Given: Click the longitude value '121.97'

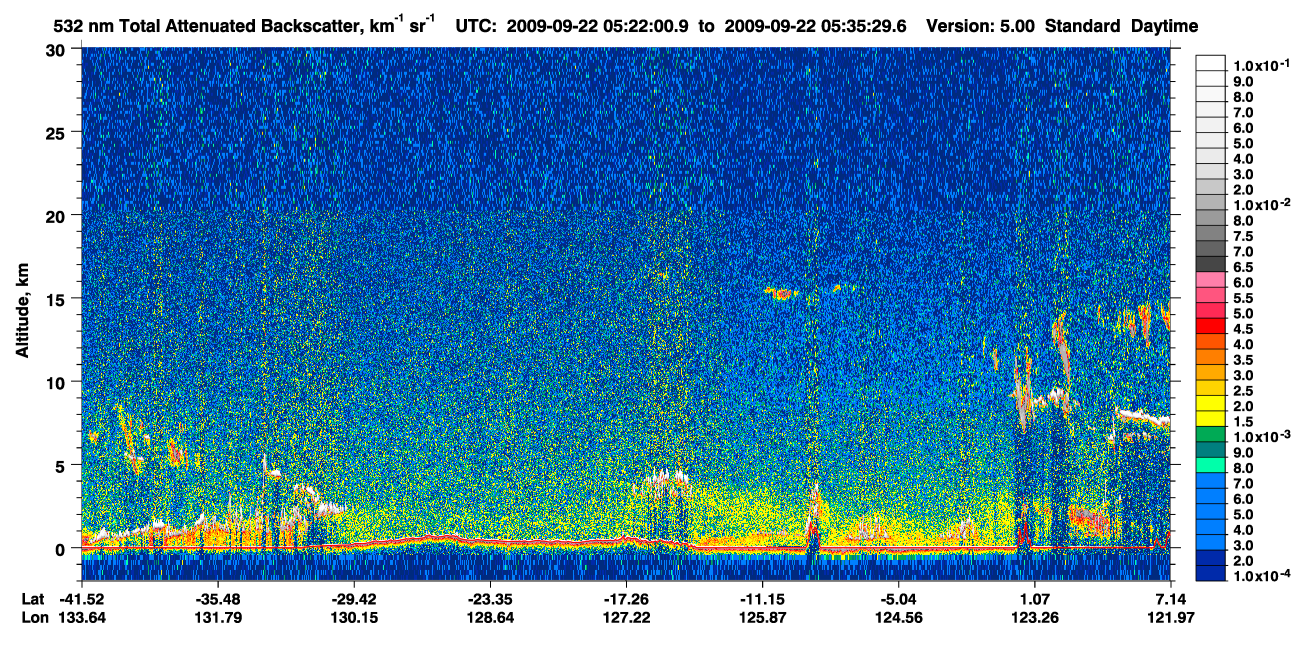Looking at the screenshot, I should pos(1170,617).
